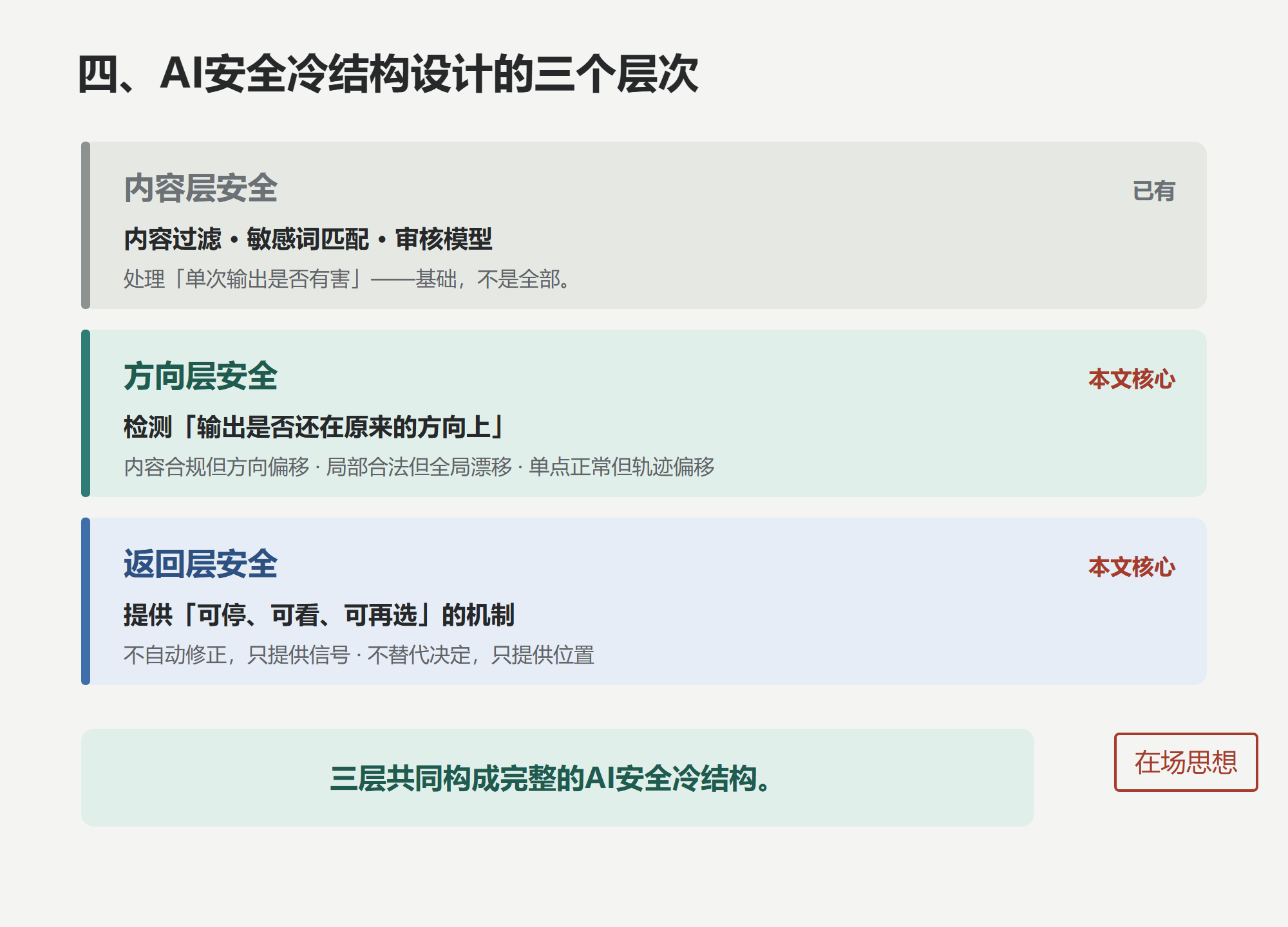Click the 检测「输出是否还在原来的方向上」 line
This screenshot has width=1288, height=927.
click(x=314, y=427)
